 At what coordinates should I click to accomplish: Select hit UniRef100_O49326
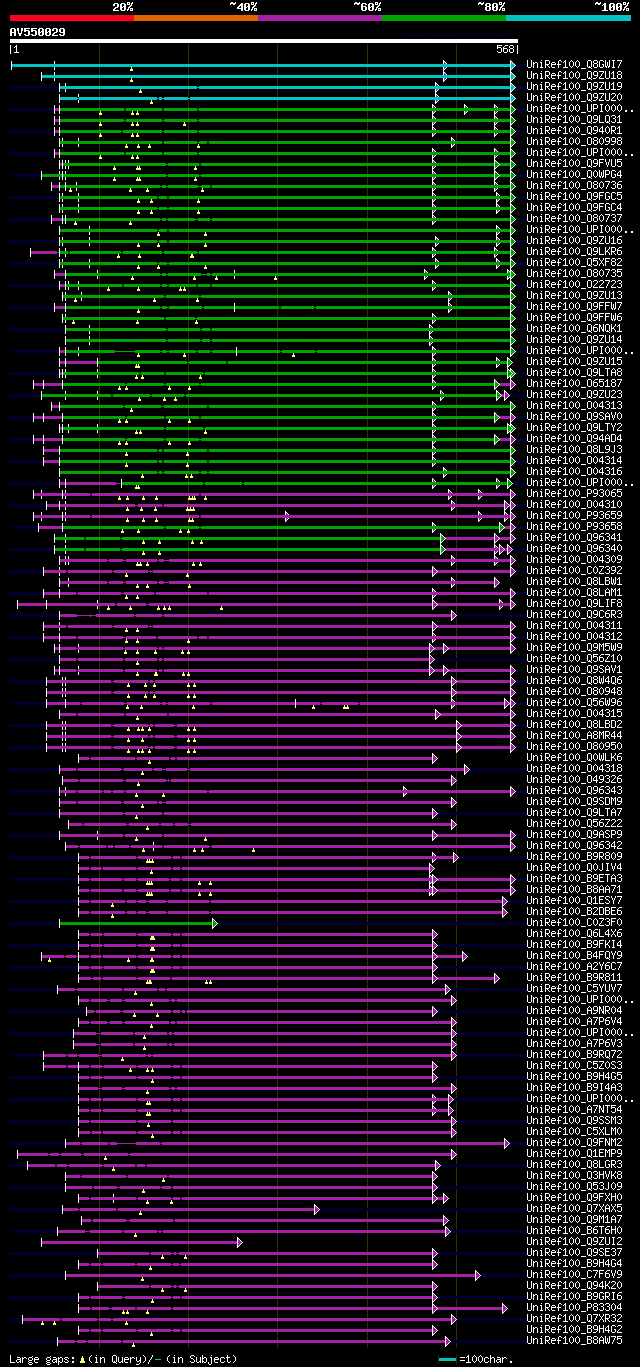(574, 779)
